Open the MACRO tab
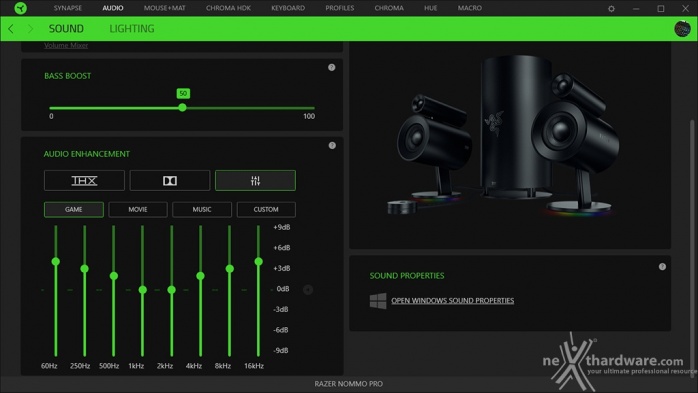The image size is (698, 393). click(470, 8)
